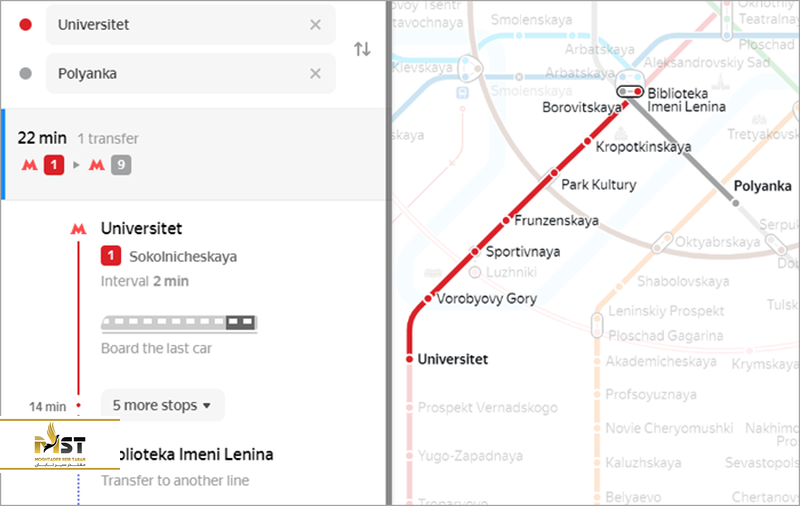The image size is (800, 506).
Task: Click the gray line 9 badge in route summary
Action: 121,164
